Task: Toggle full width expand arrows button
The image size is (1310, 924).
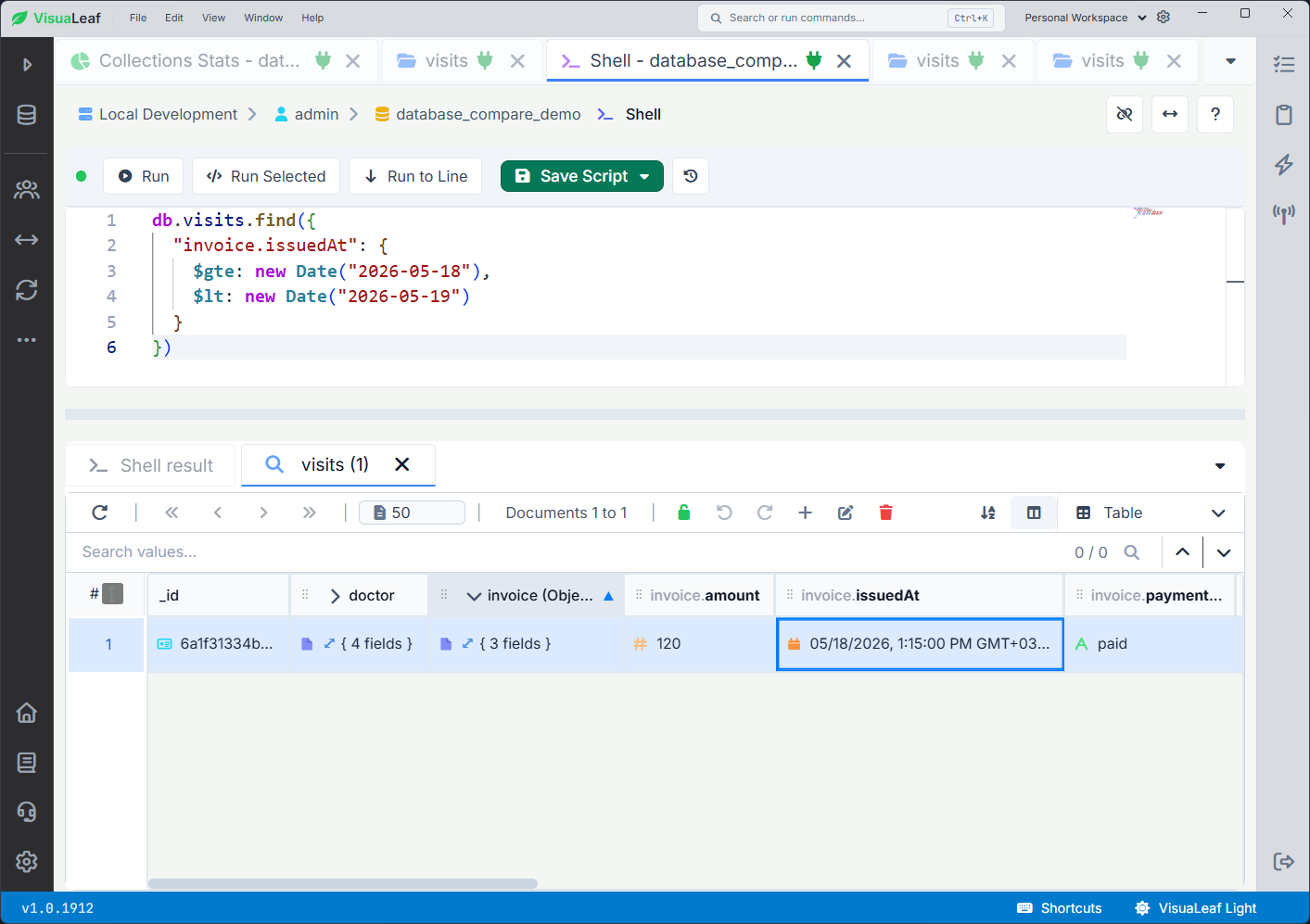Action: 1170,114
